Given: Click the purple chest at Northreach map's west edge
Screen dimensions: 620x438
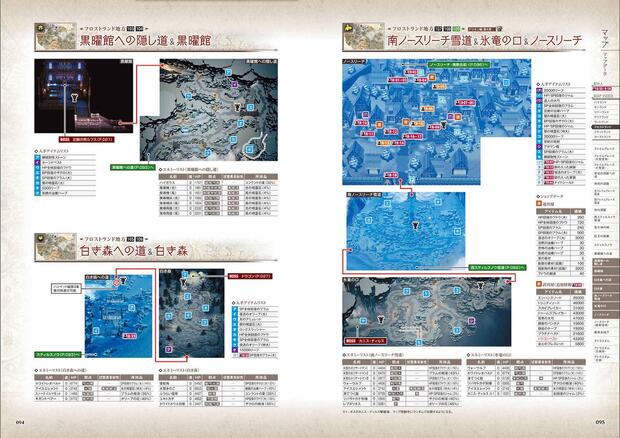Looking at the screenshot, I should [x=365, y=115].
